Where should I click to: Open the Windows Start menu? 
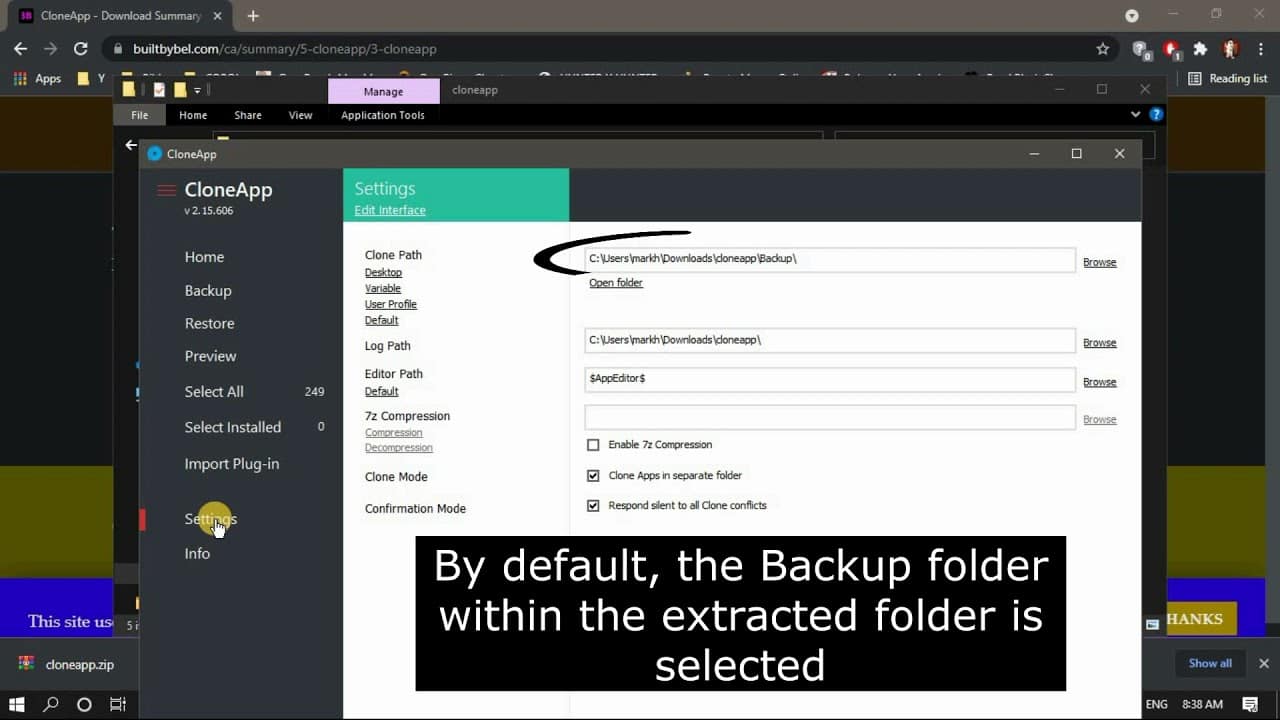click(17, 704)
